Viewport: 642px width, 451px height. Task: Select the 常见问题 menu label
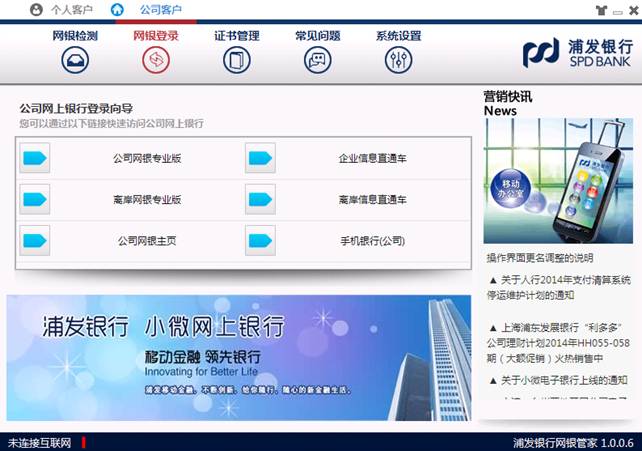click(x=317, y=36)
